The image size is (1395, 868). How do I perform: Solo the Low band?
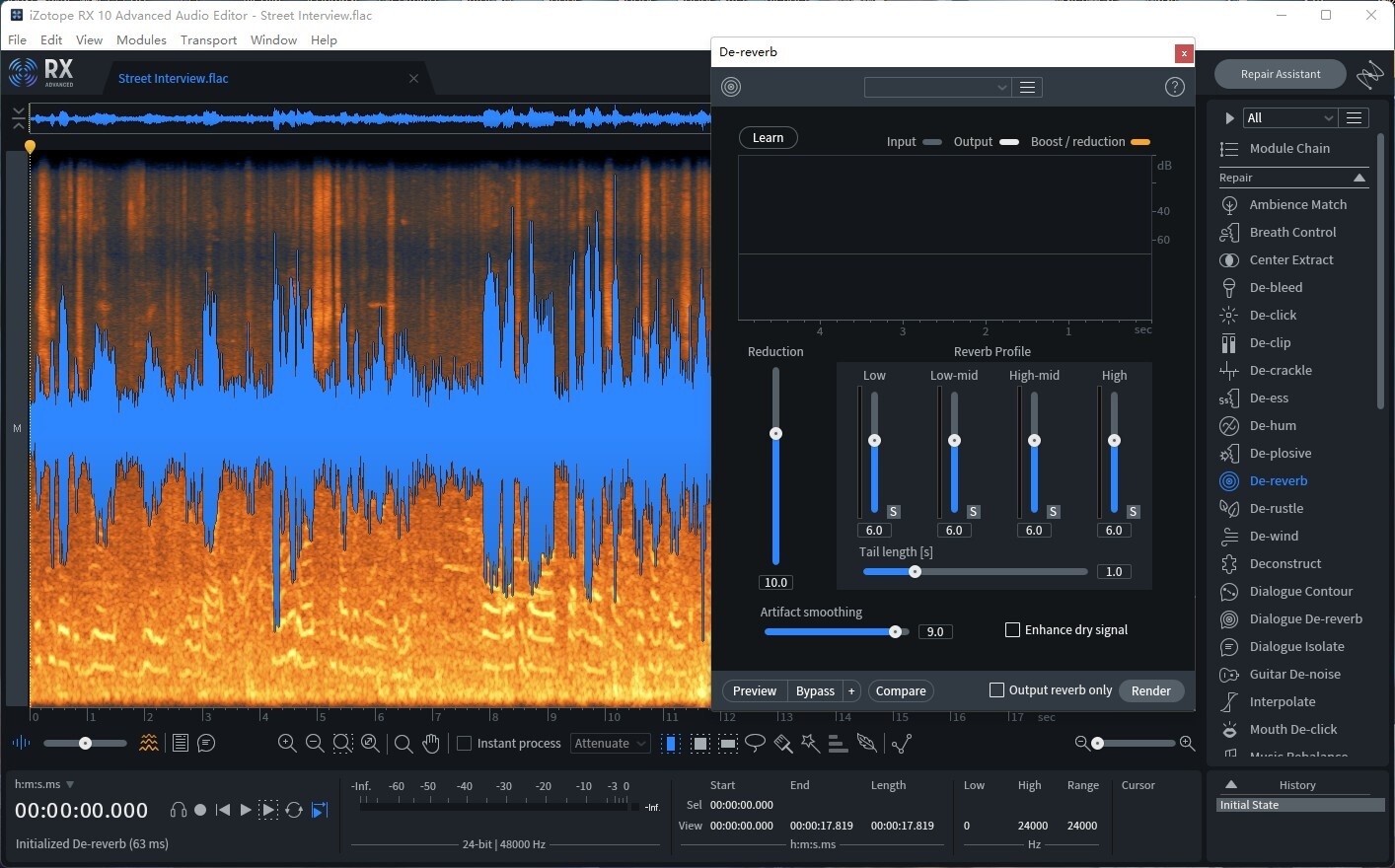pyautogui.click(x=894, y=512)
